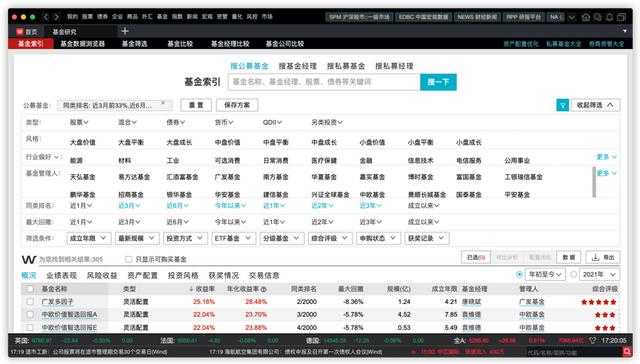Screen dimensions: 640x364
Task: Select the 年初至今 radio button
Action: point(519,275)
